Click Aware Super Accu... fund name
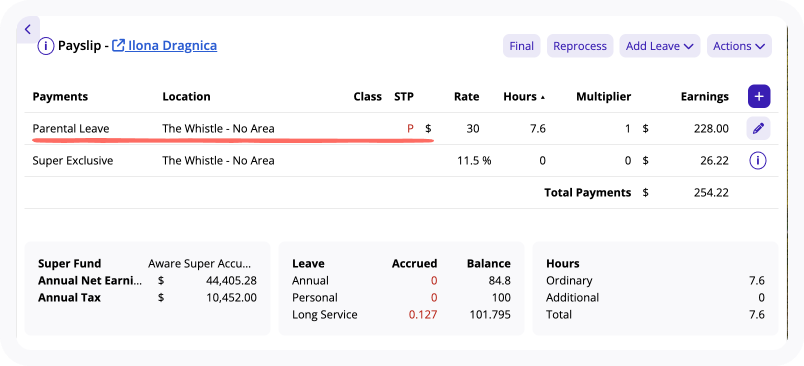This screenshot has height=366, width=804. [x=200, y=264]
